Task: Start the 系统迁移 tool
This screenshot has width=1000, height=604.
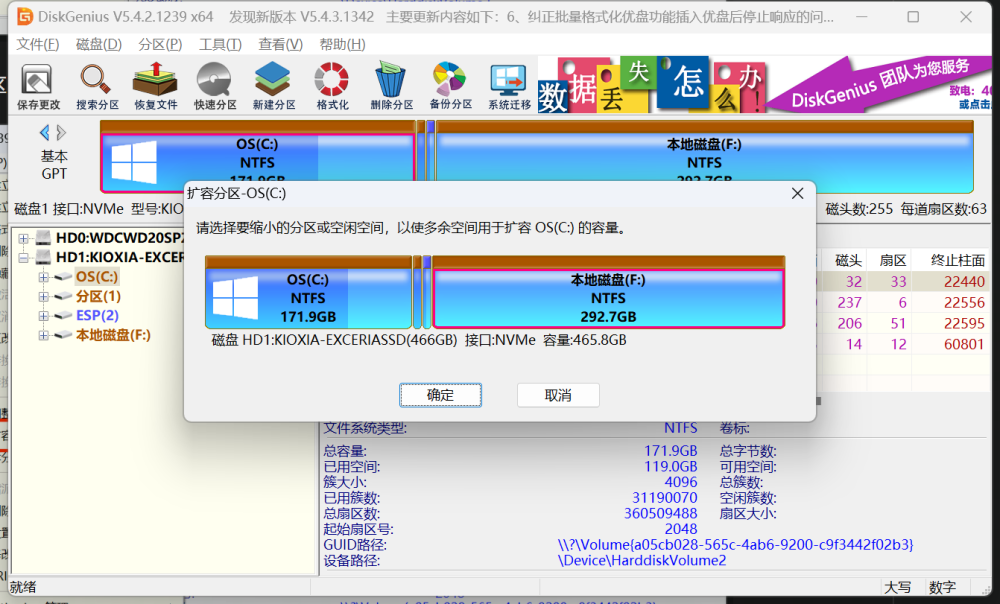Action: pyautogui.click(x=509, y=87)
